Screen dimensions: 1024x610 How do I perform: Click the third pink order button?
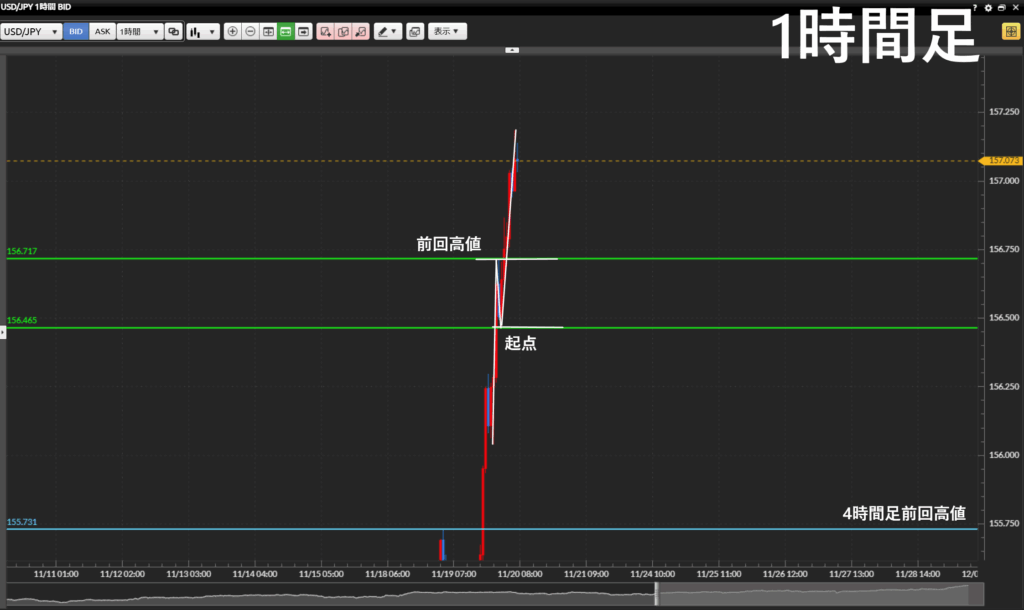[x=360, y=31]
